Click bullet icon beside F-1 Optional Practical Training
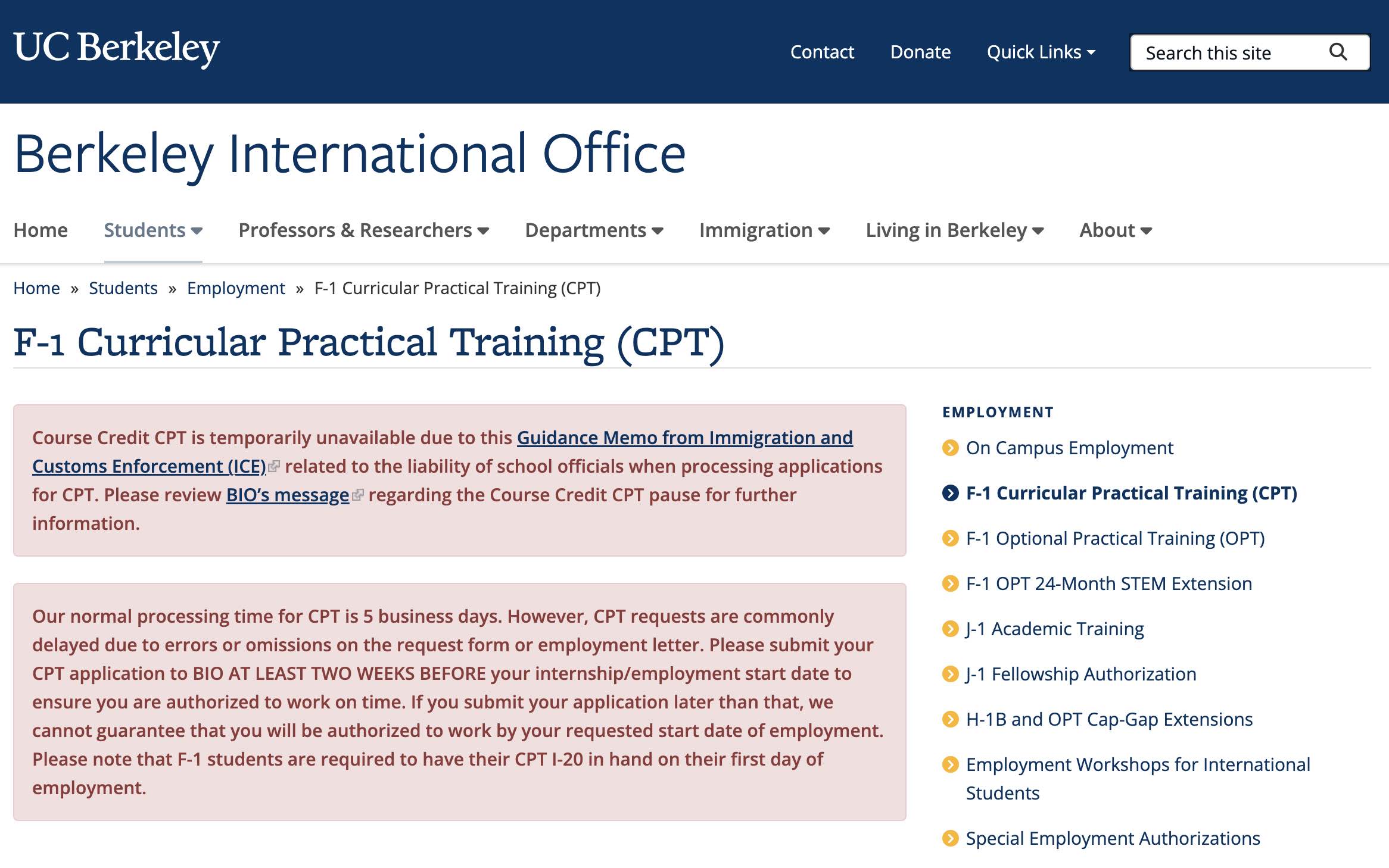Screen dimensions: 1389x868 click(x=951, y=538)
